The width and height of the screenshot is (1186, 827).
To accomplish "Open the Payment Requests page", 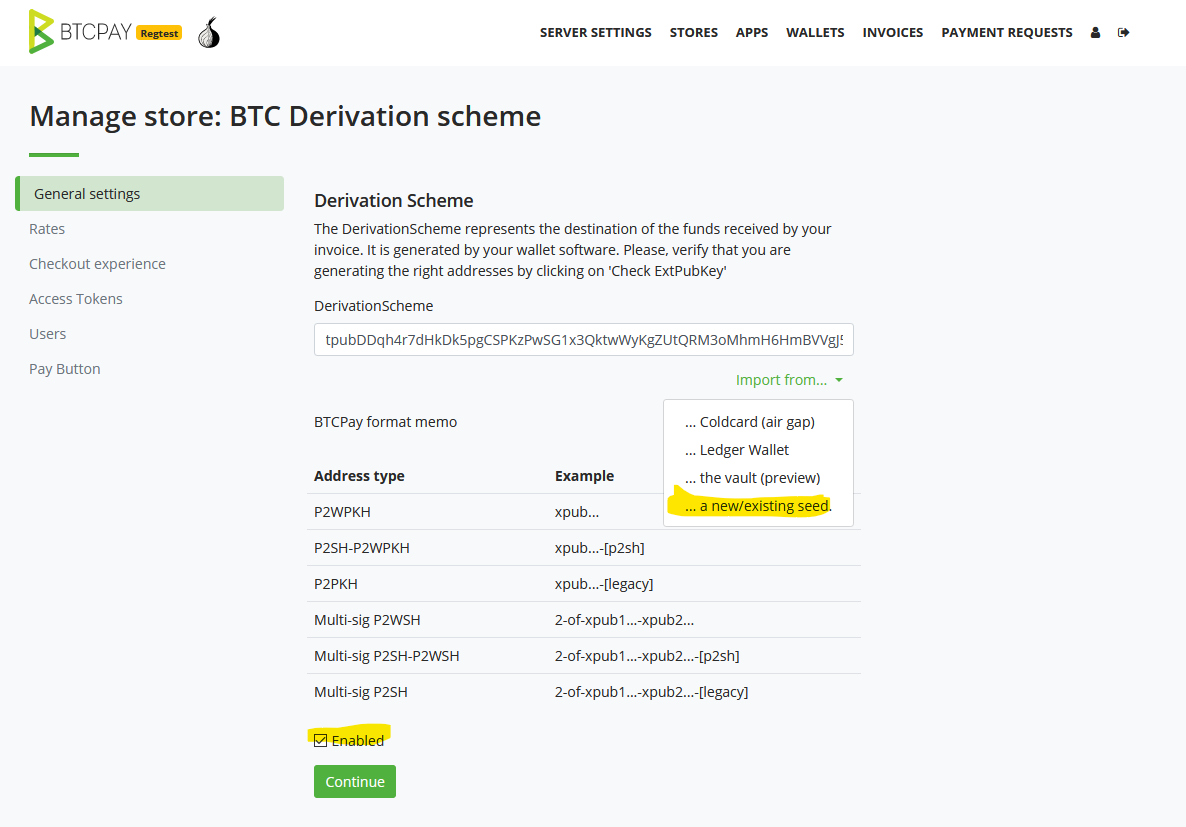I will tap(1006, 32).
